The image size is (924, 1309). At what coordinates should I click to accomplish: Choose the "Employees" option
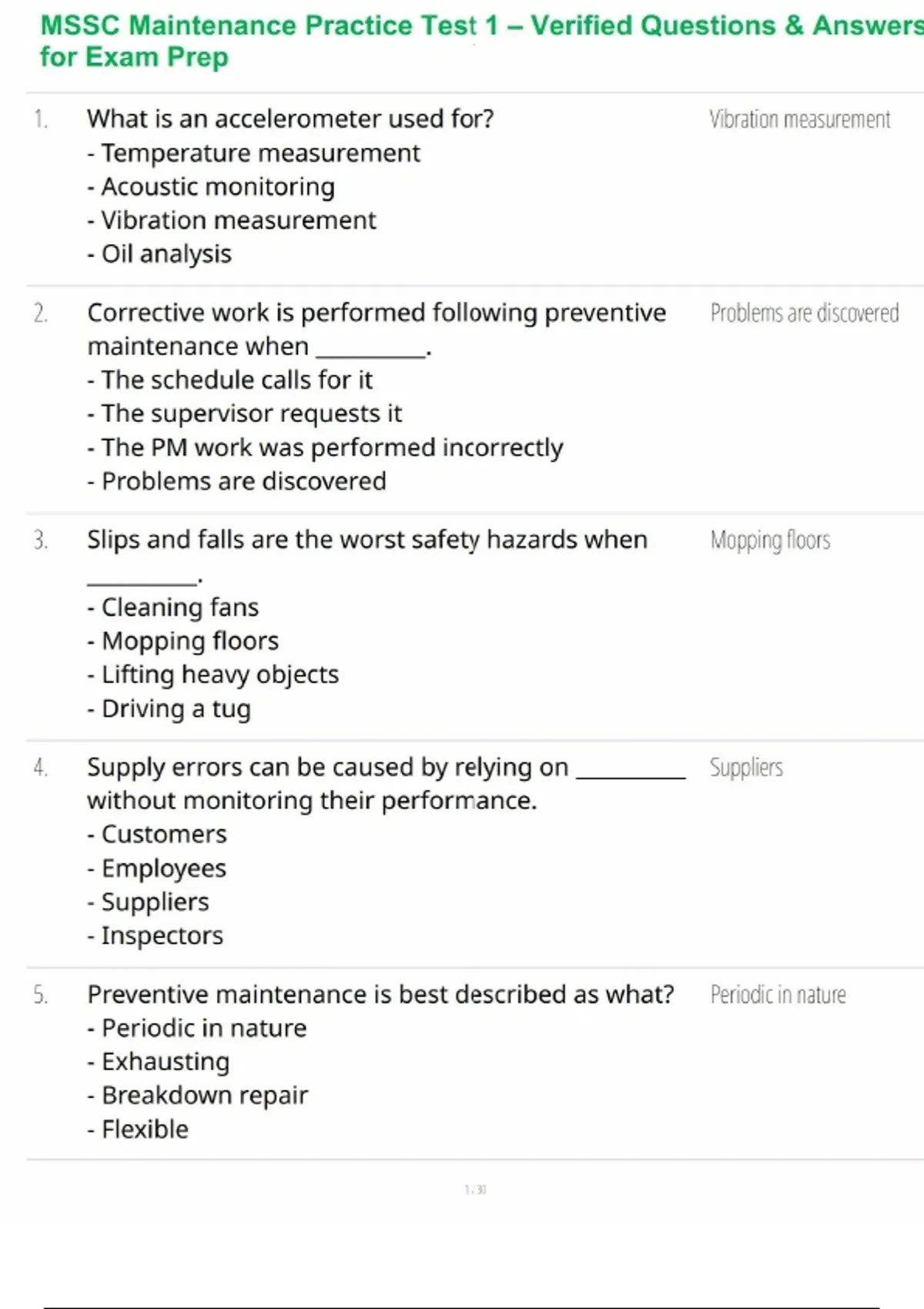click(164, 869)
